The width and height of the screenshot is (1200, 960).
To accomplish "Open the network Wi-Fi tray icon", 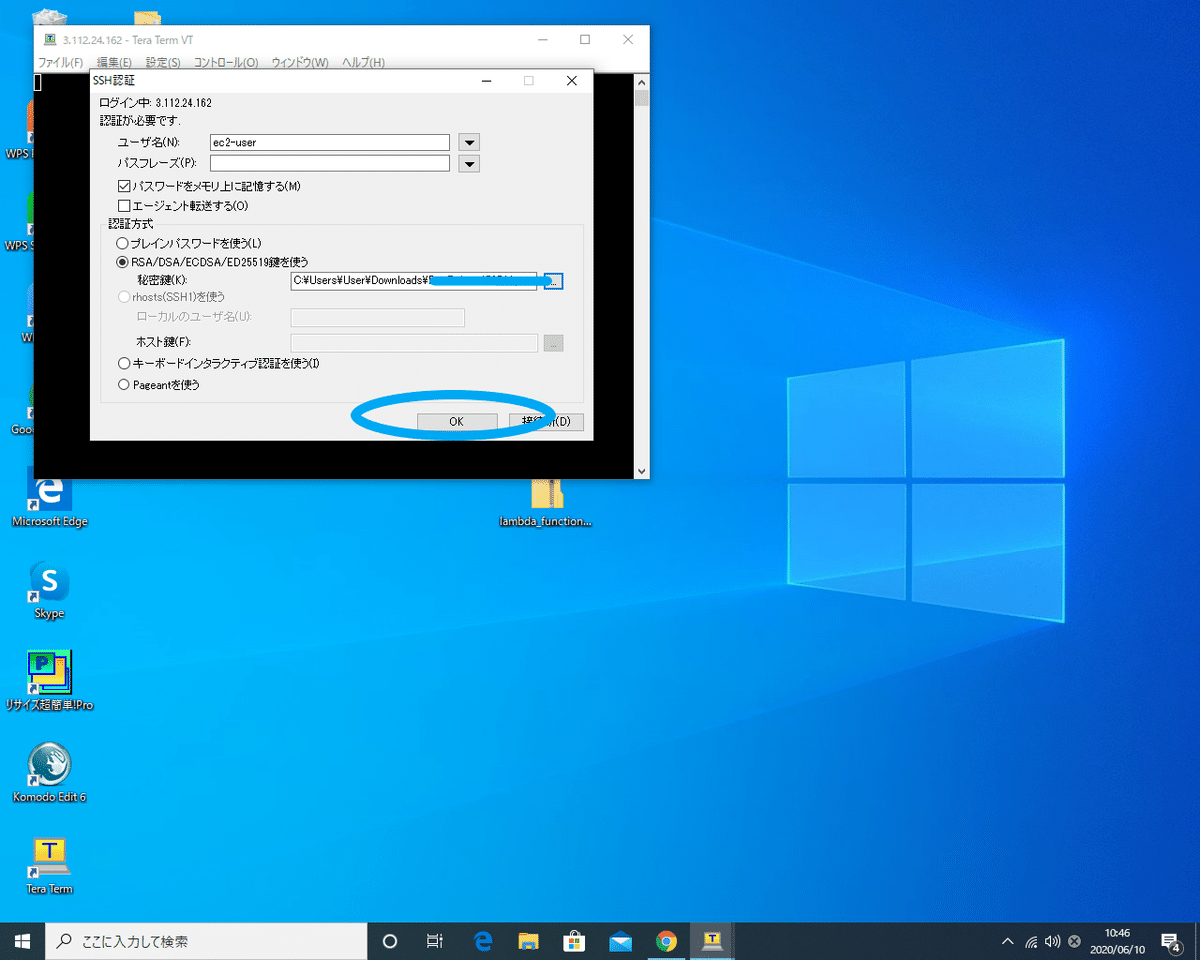I will (1031, 941).
